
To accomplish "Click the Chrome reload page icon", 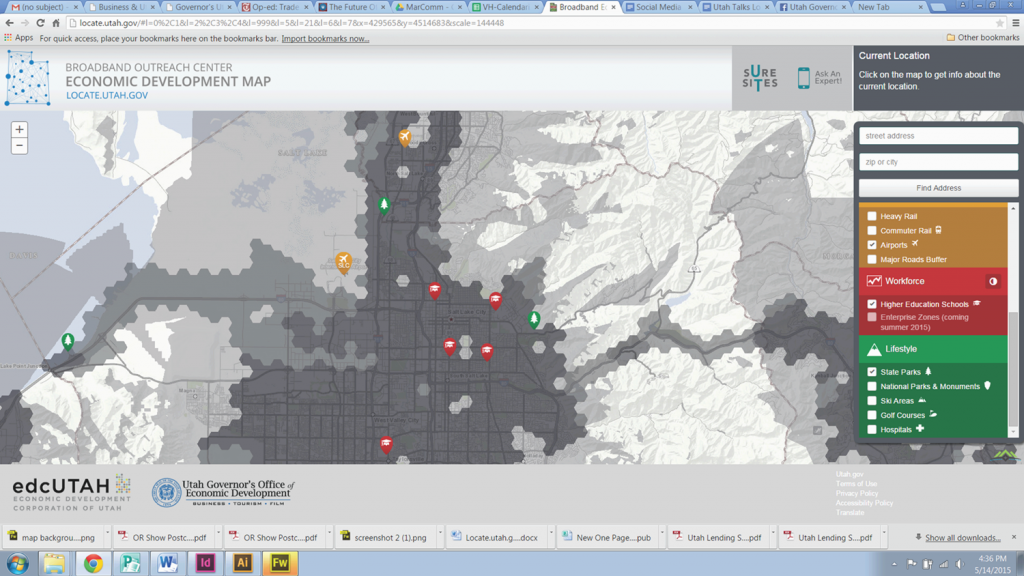I will click(x=40, y=23).
